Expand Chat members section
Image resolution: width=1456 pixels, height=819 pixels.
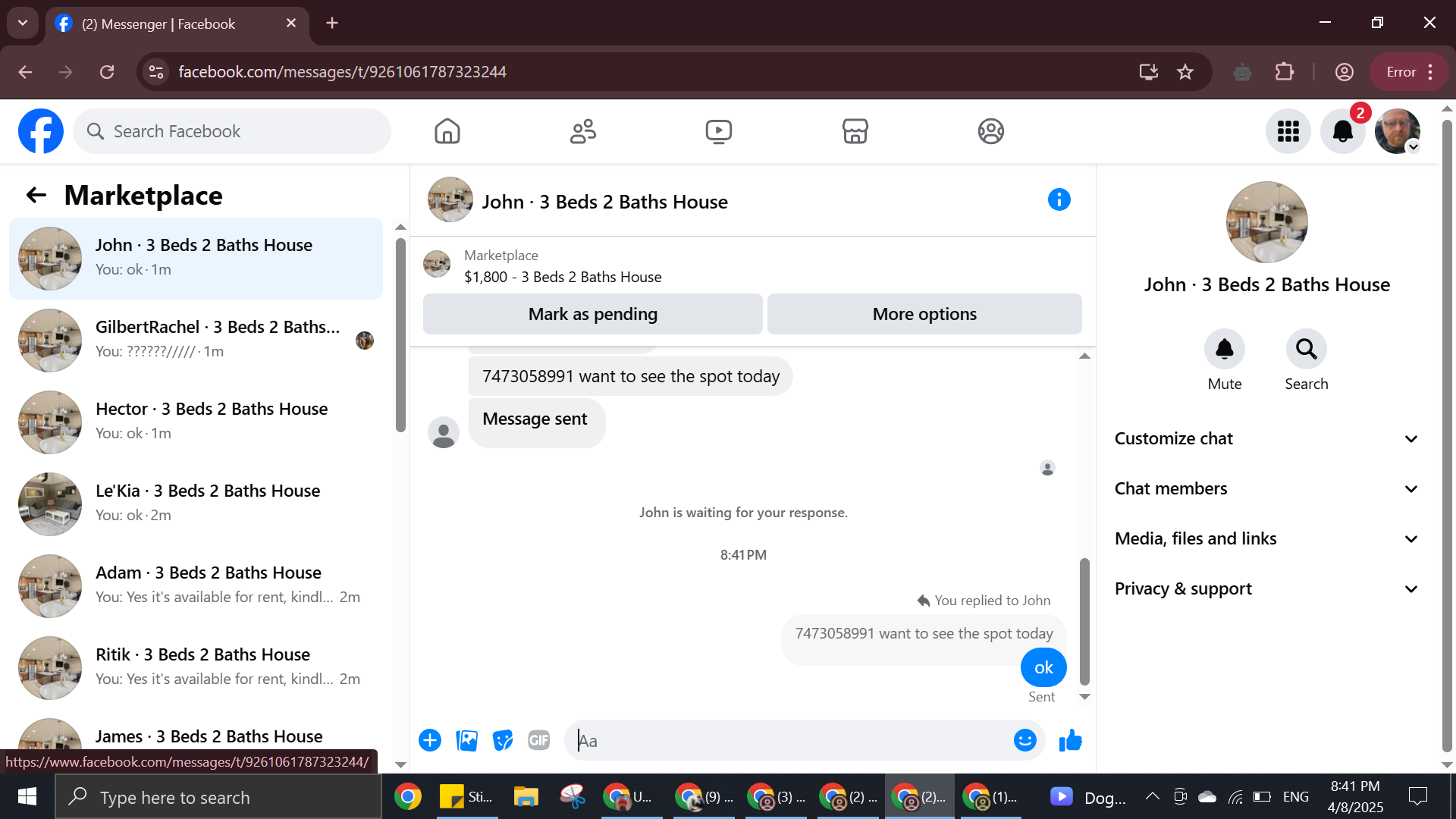1265,488
